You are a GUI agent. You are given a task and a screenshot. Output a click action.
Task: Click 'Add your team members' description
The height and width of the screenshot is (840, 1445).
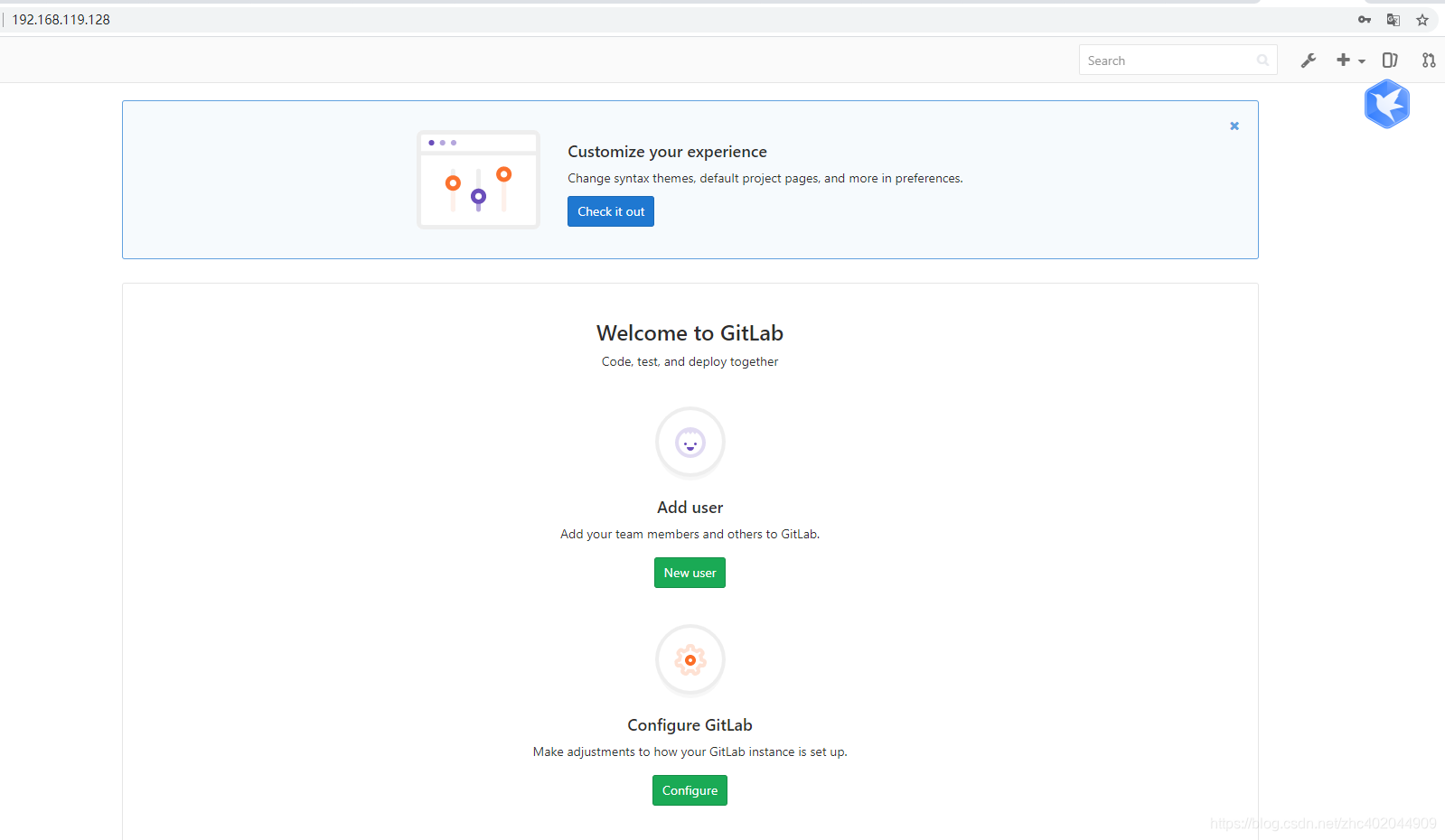(x=690, y=534)
